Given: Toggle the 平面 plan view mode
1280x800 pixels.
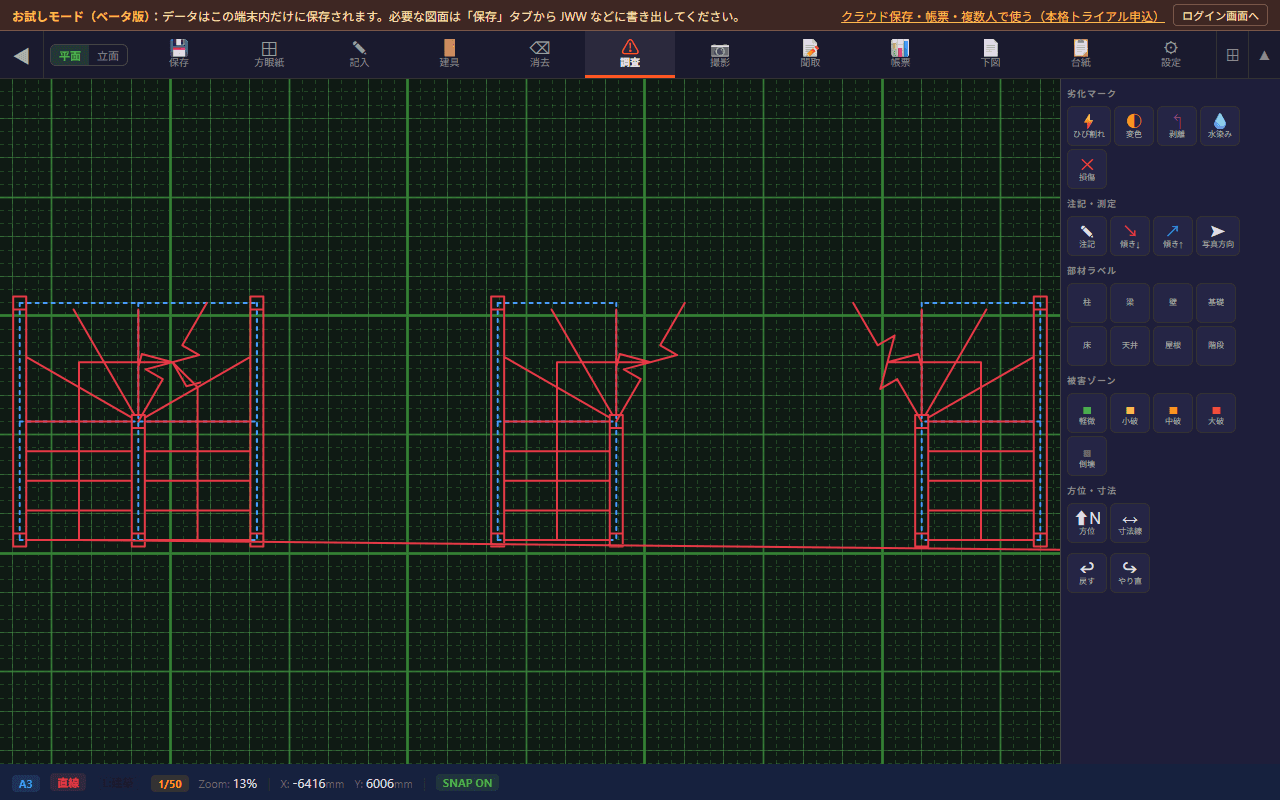Looking at the screenshot, I should [70, 56].
